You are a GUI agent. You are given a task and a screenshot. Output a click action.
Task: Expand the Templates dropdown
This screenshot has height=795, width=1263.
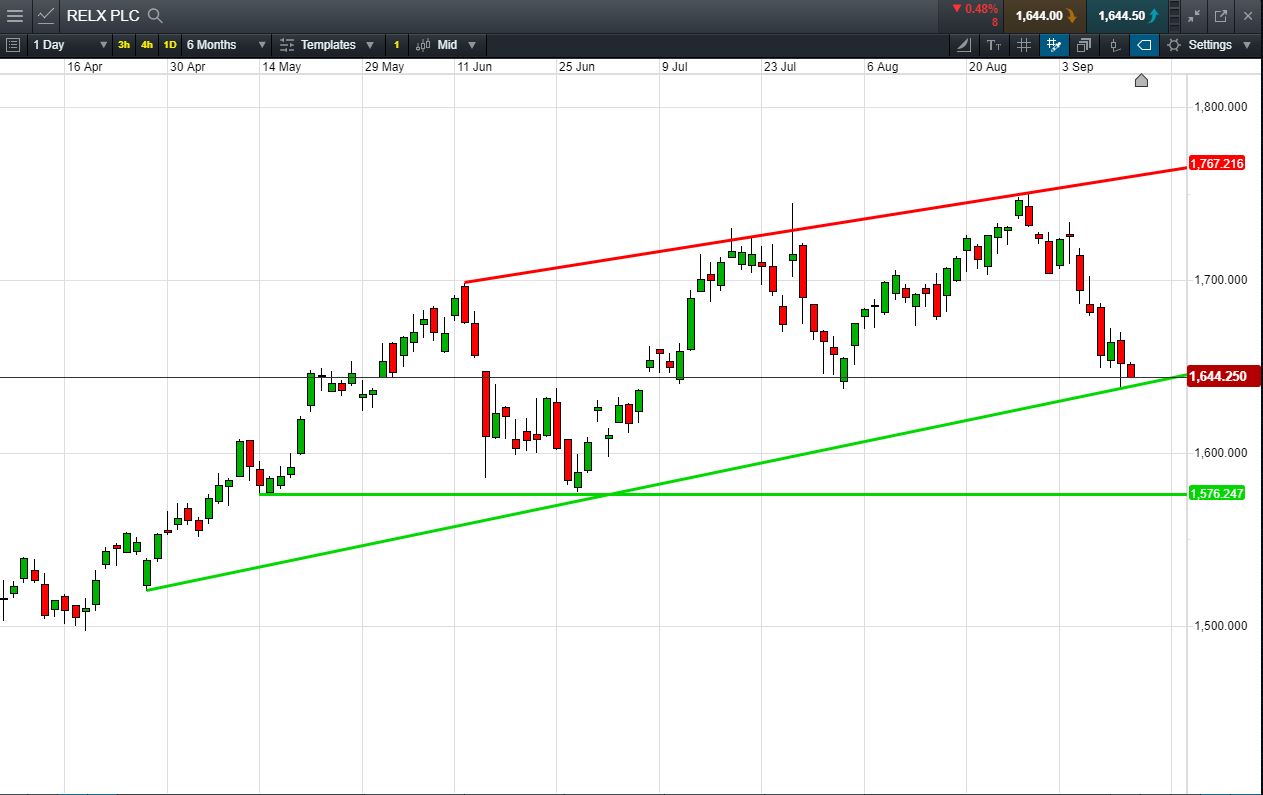(327, 45)
